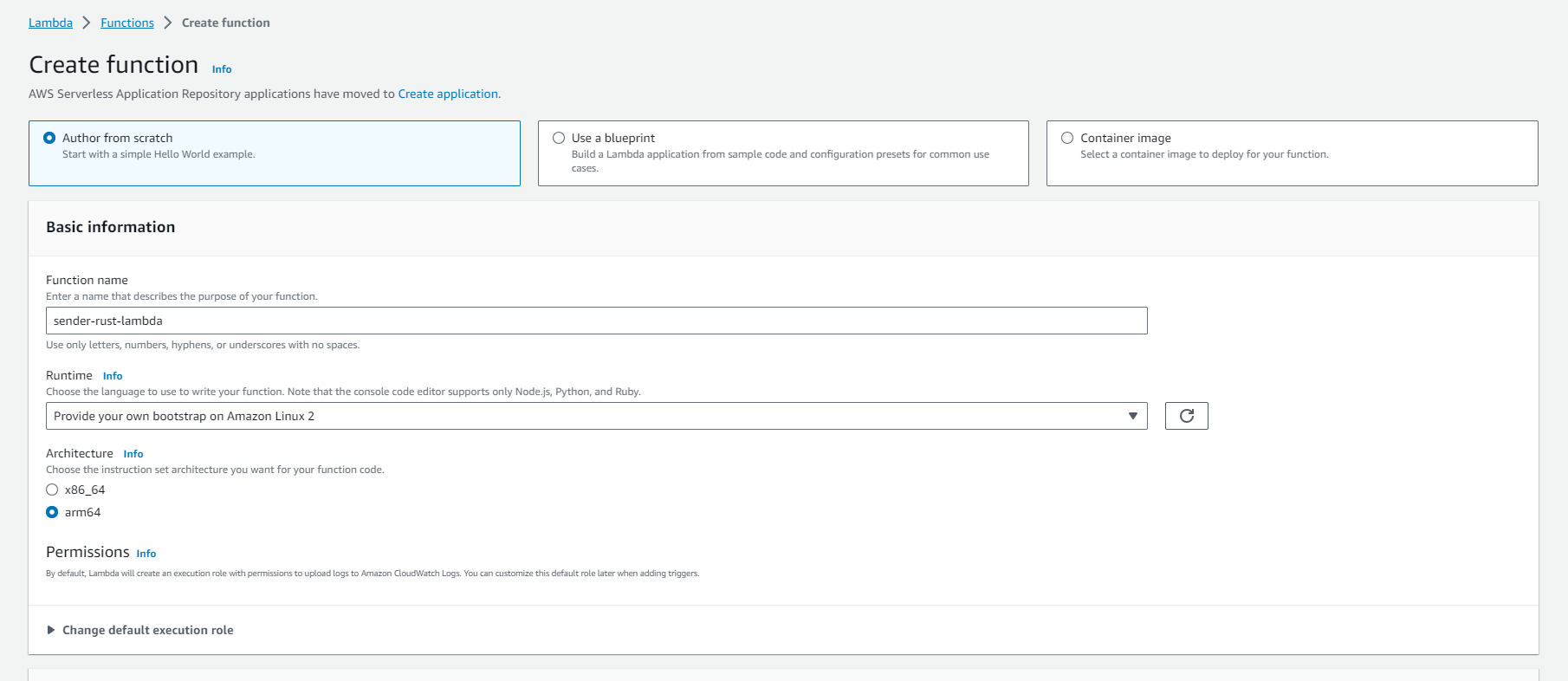Go to the Lambda breadcrumb link
This screenshot has height=681, width=1568.
point(50,23)
